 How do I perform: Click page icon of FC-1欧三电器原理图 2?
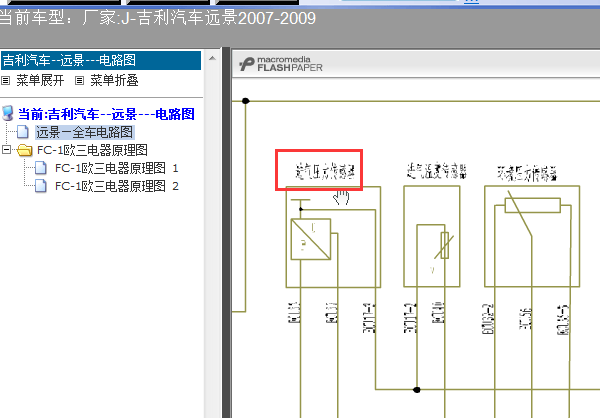(x=41, y=186)
